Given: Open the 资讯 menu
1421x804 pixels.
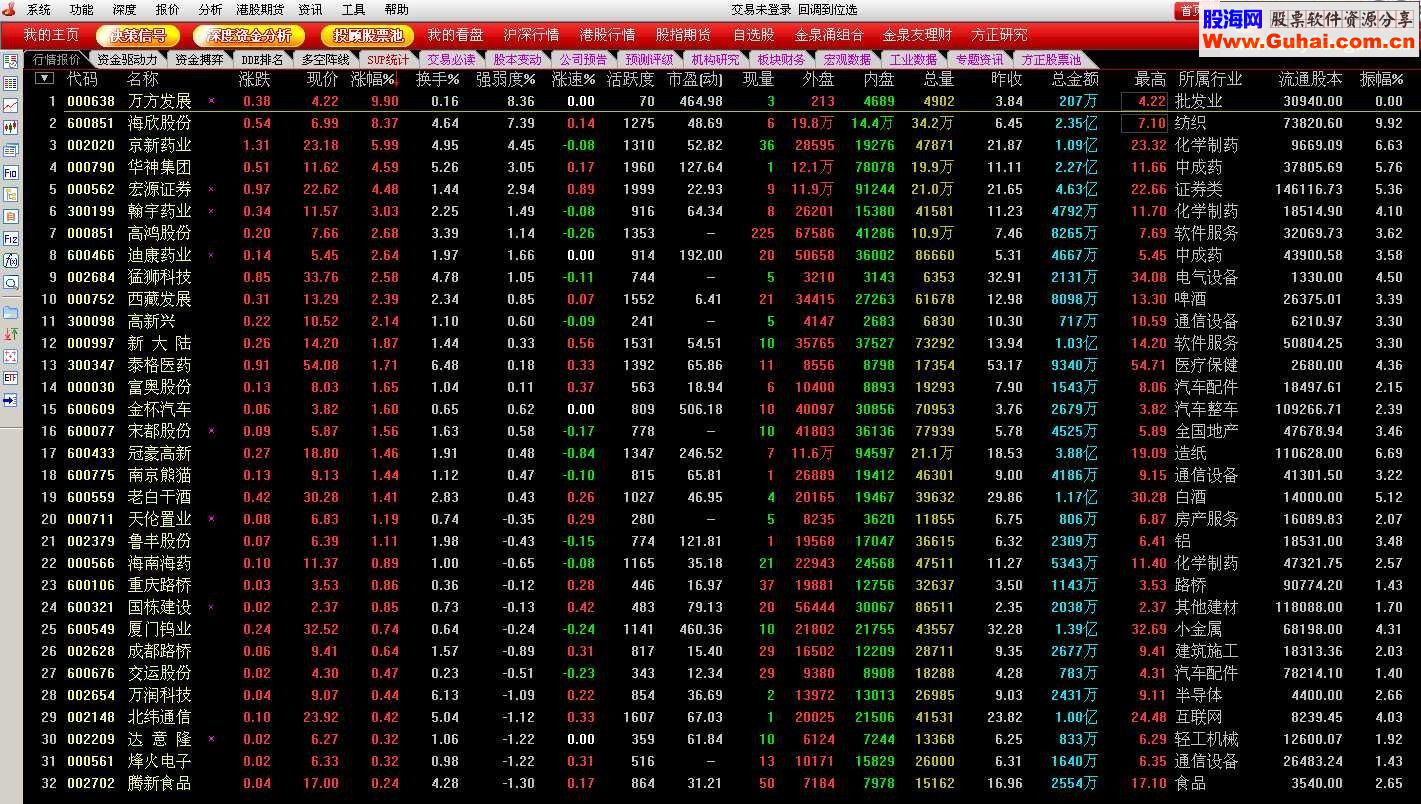Looking at the screenshot, I should (x=310, y=10).
